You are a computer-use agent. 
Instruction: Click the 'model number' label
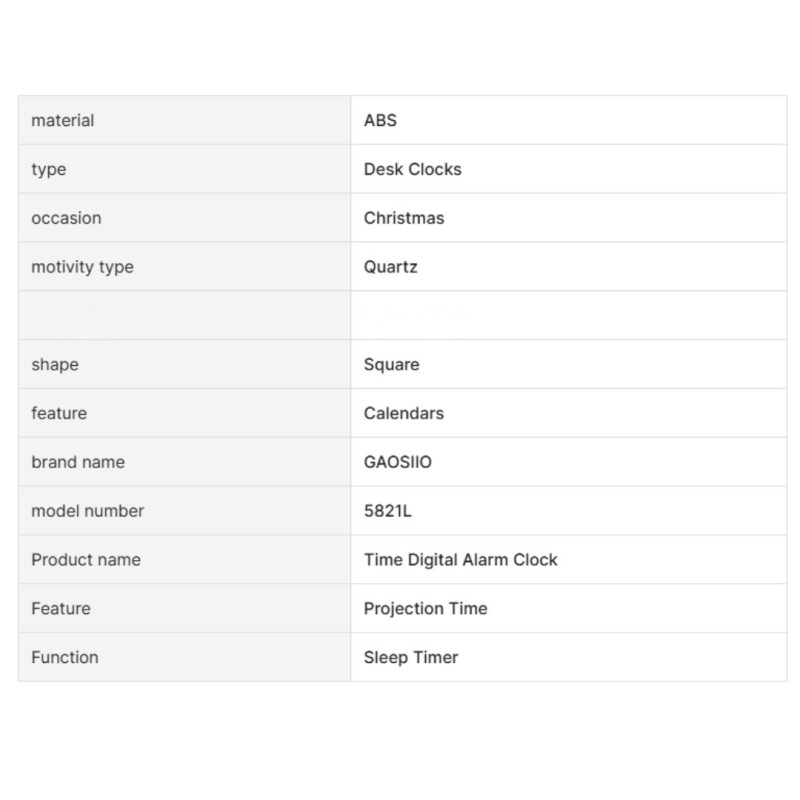tap(88, 511)
